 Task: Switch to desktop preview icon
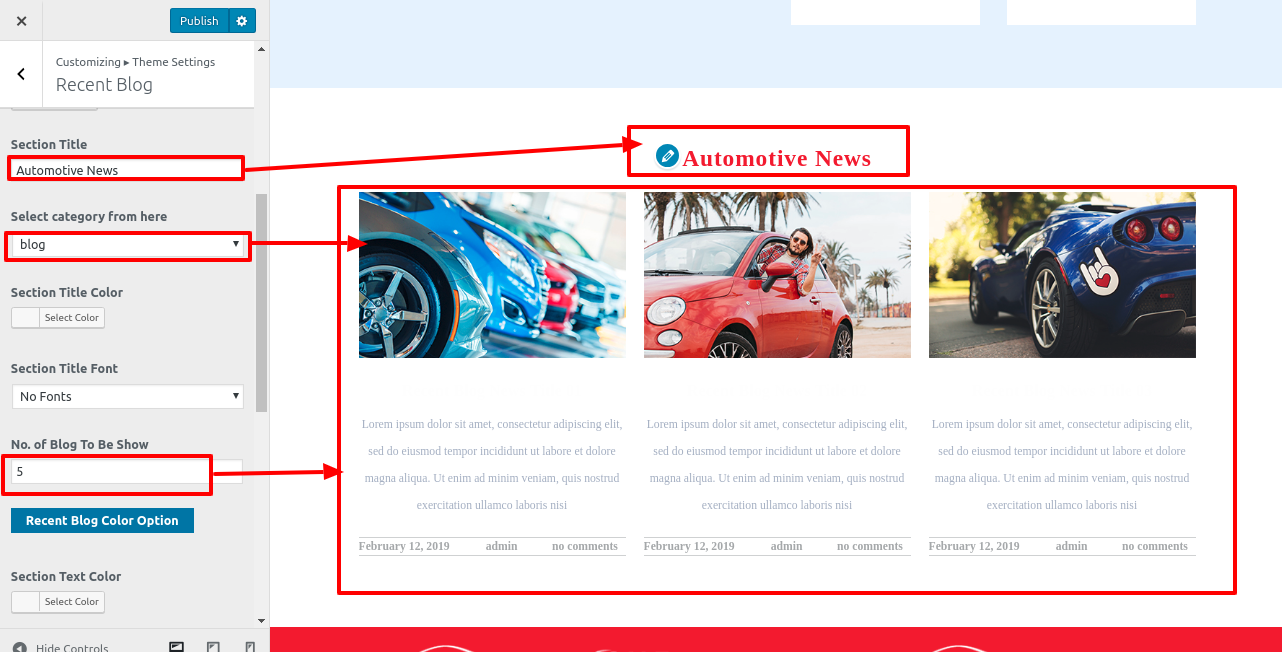click(x=177, y=646)
